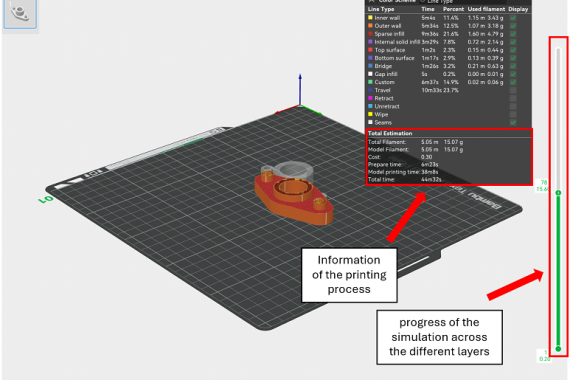This screenshot has height=380, width=570.
Task: Click the yellow Inner wall color swatch
Action: tap(370, 17)
